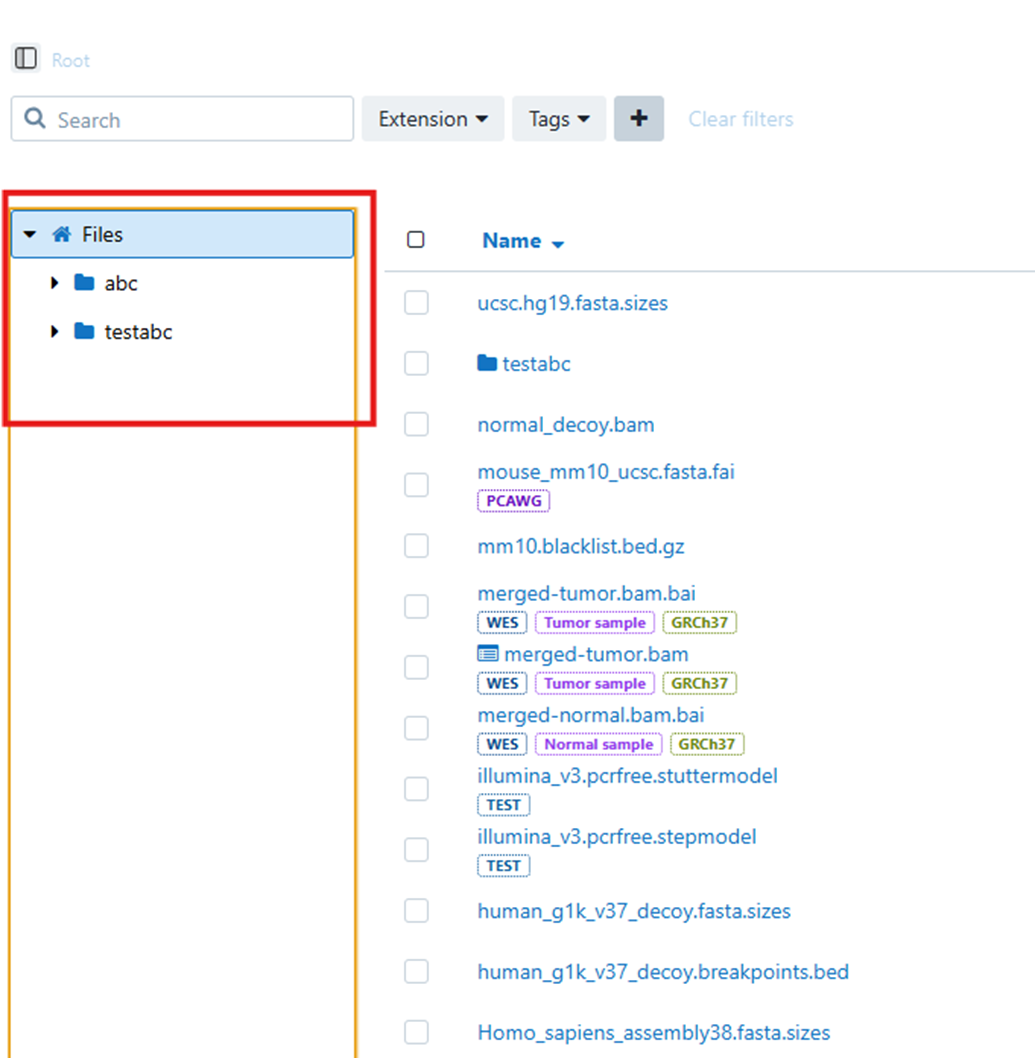Open the ucsc.hg19.fasta.sizes file
The height and width of the screenshot is (1058, 1035).
tap(572, 303)
